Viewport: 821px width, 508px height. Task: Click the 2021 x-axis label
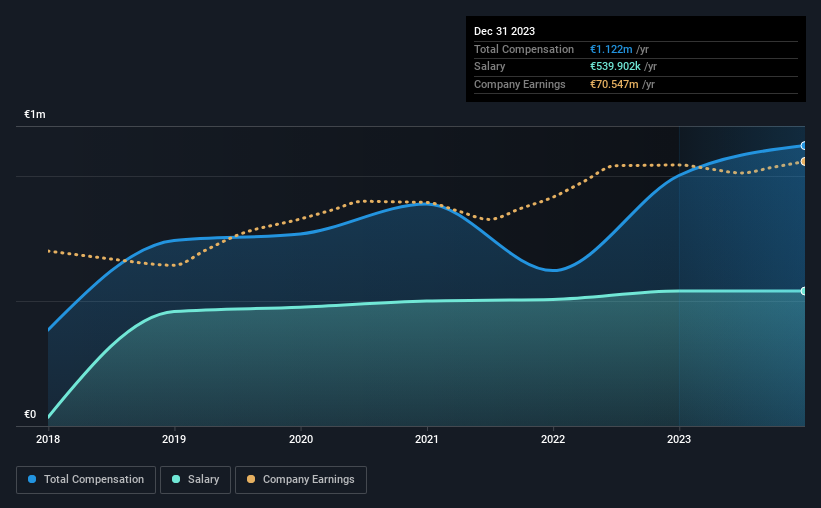point(427,439)
